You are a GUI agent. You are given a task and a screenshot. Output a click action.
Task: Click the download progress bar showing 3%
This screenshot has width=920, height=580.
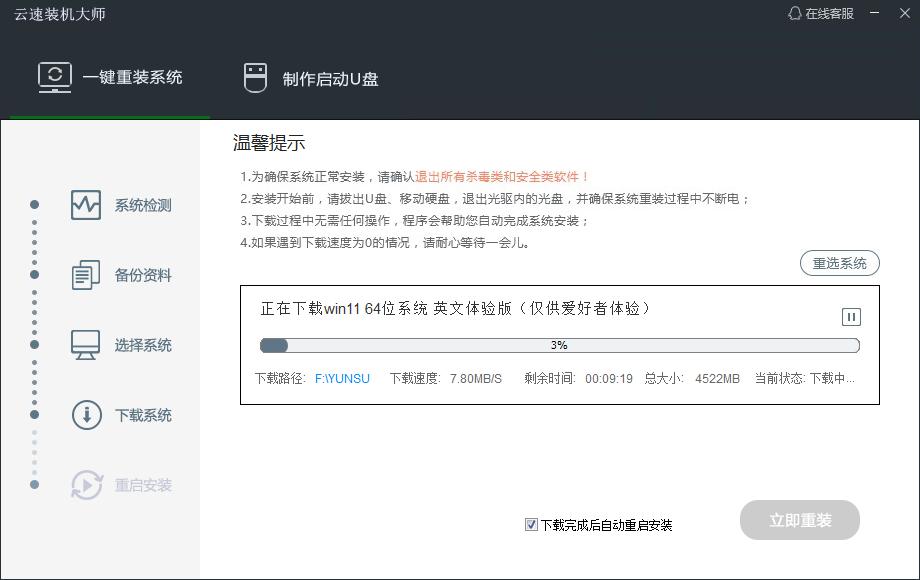click(560, 344)
